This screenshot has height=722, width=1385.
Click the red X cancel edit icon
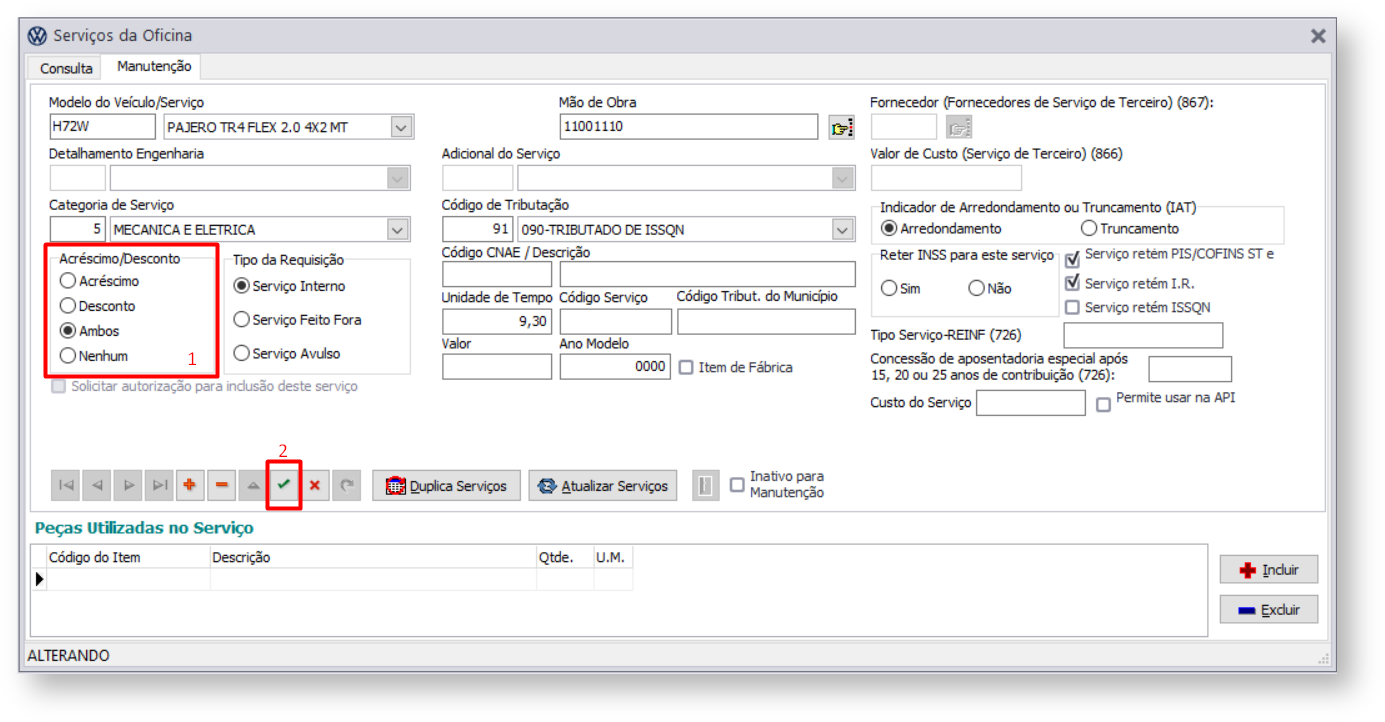tap(315, 485)
